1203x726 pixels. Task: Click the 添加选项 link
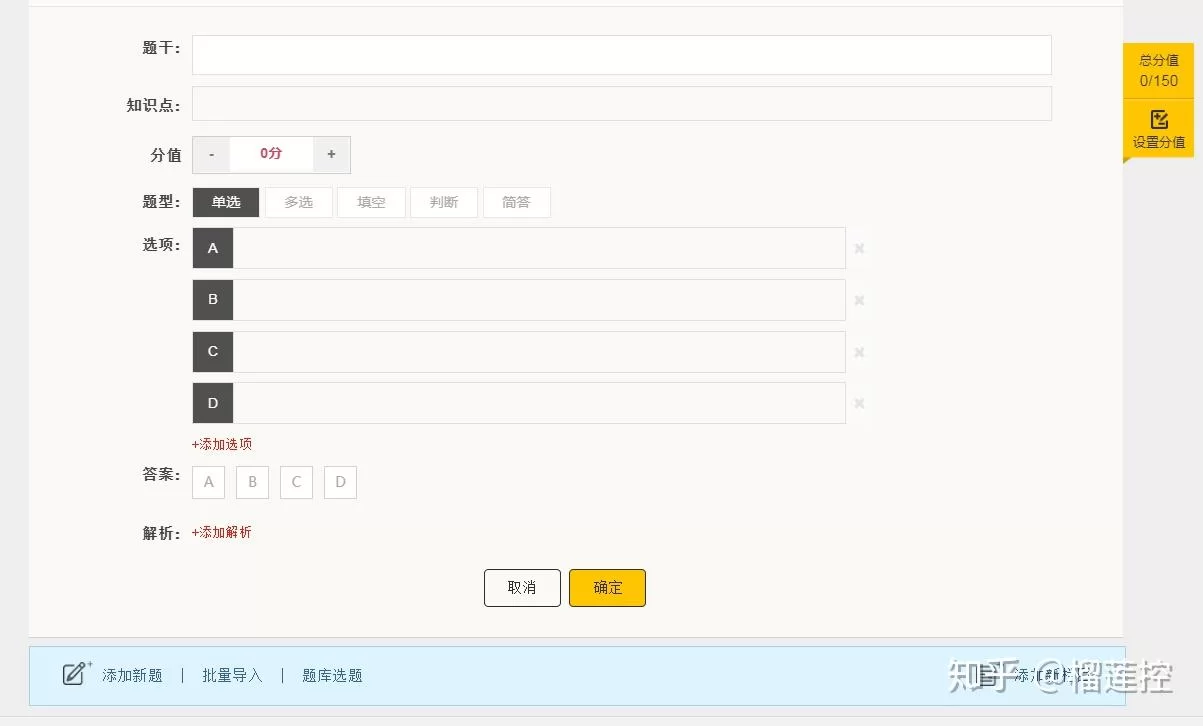coord(222,444)
